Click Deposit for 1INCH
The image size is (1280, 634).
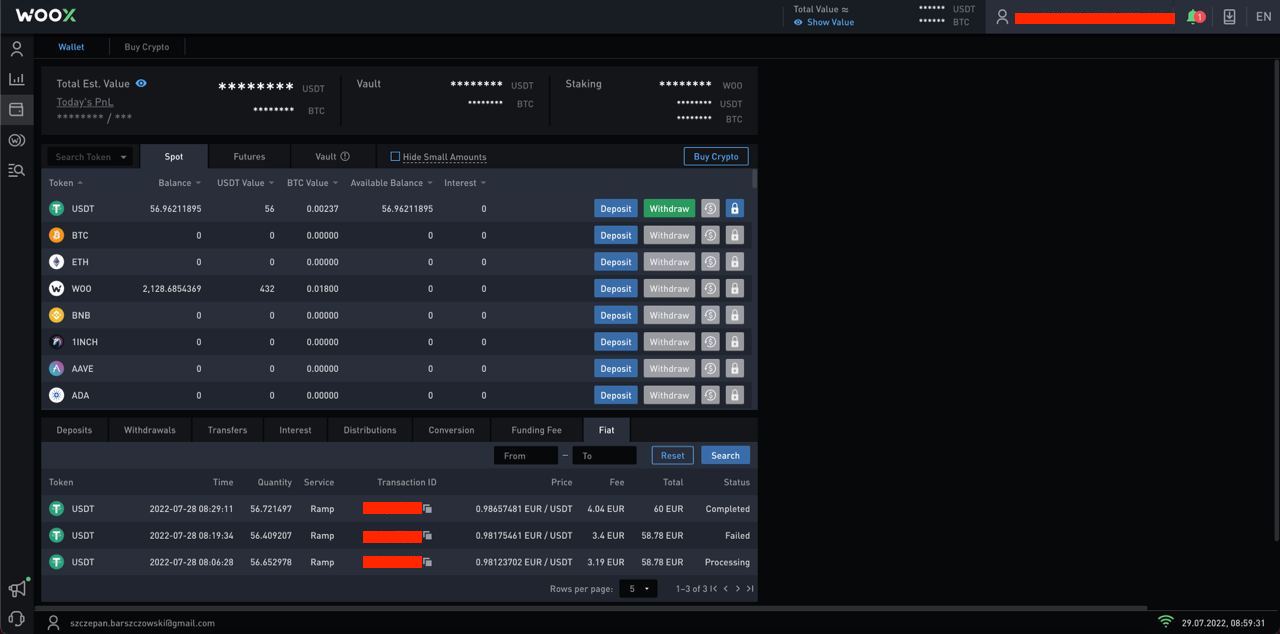616,342
